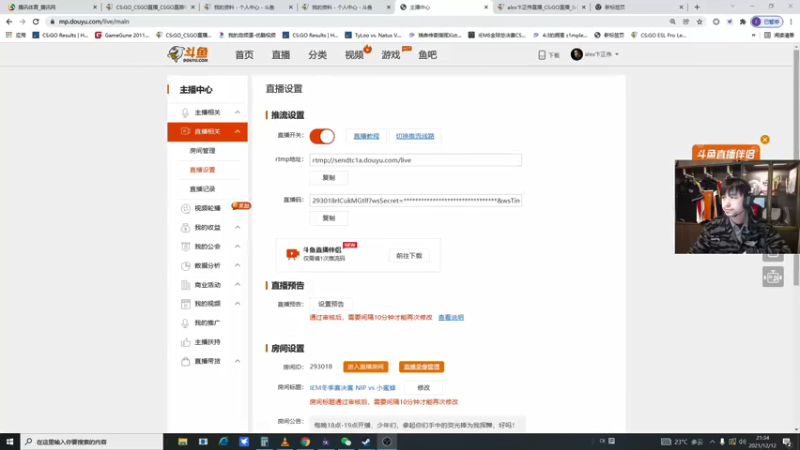Open the Chrome profile button
This screenshot has height=450, width=800.
coord(766,21)
